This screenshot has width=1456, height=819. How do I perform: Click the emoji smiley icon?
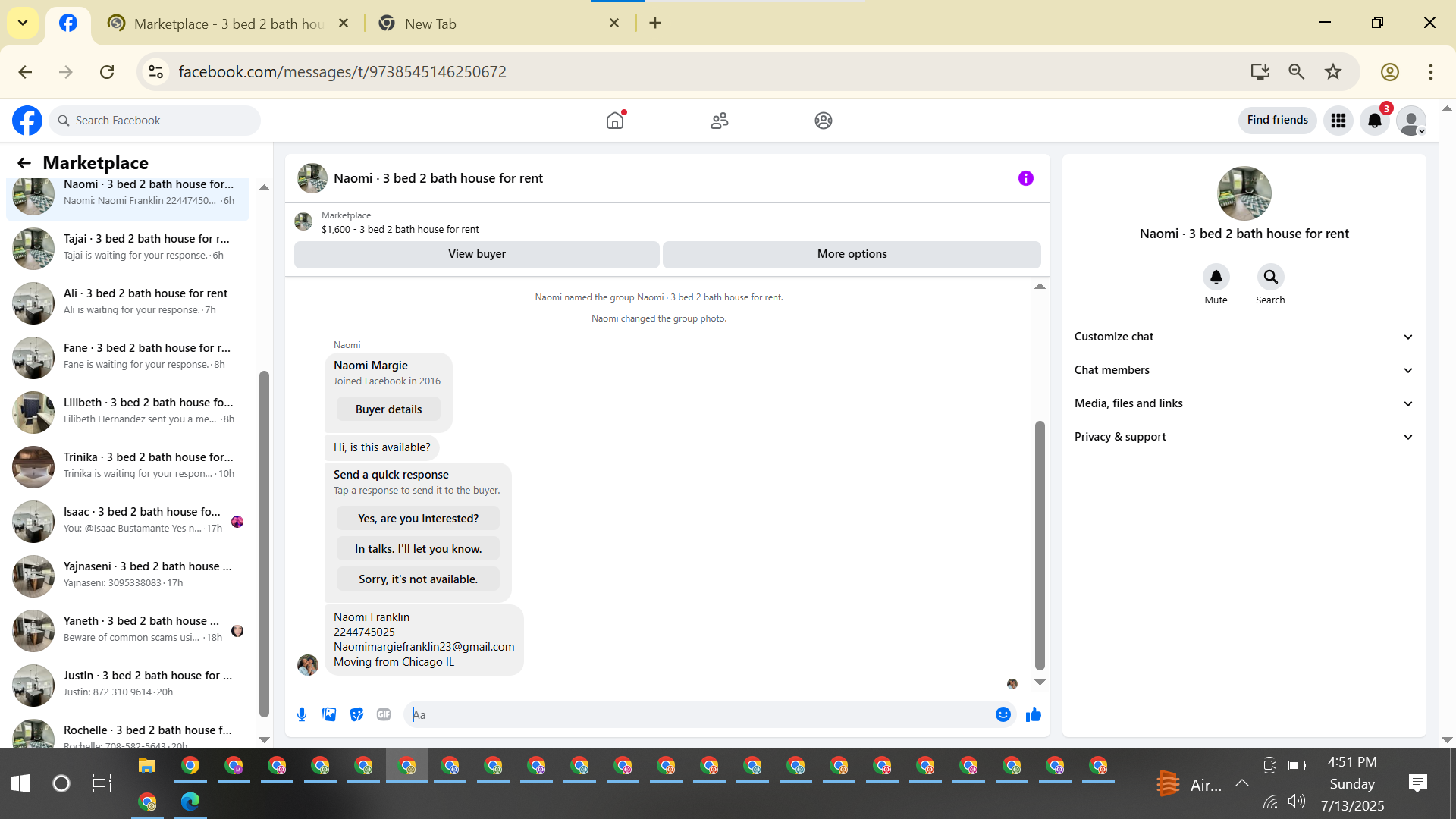1003,714
